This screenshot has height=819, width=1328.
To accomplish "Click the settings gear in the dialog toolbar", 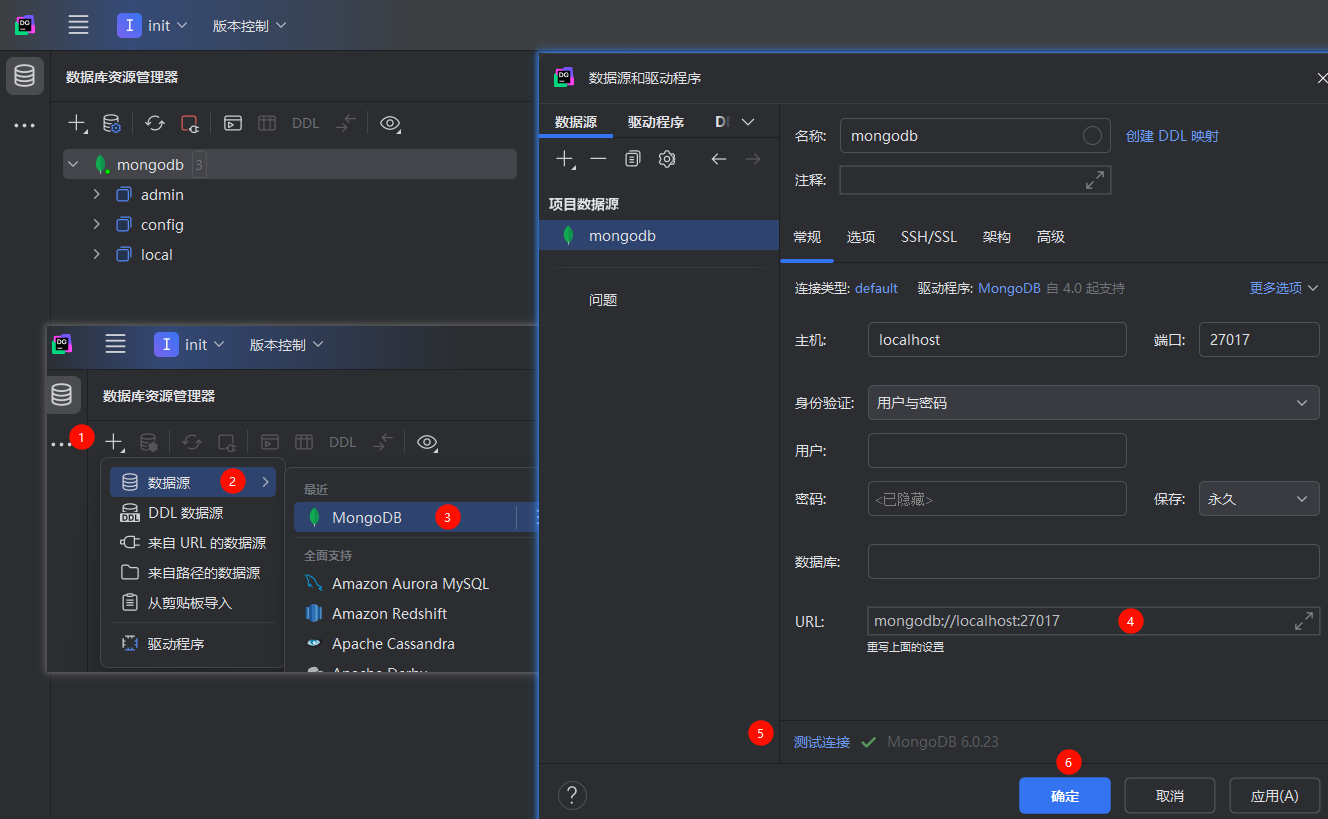I will coord(667,158).
